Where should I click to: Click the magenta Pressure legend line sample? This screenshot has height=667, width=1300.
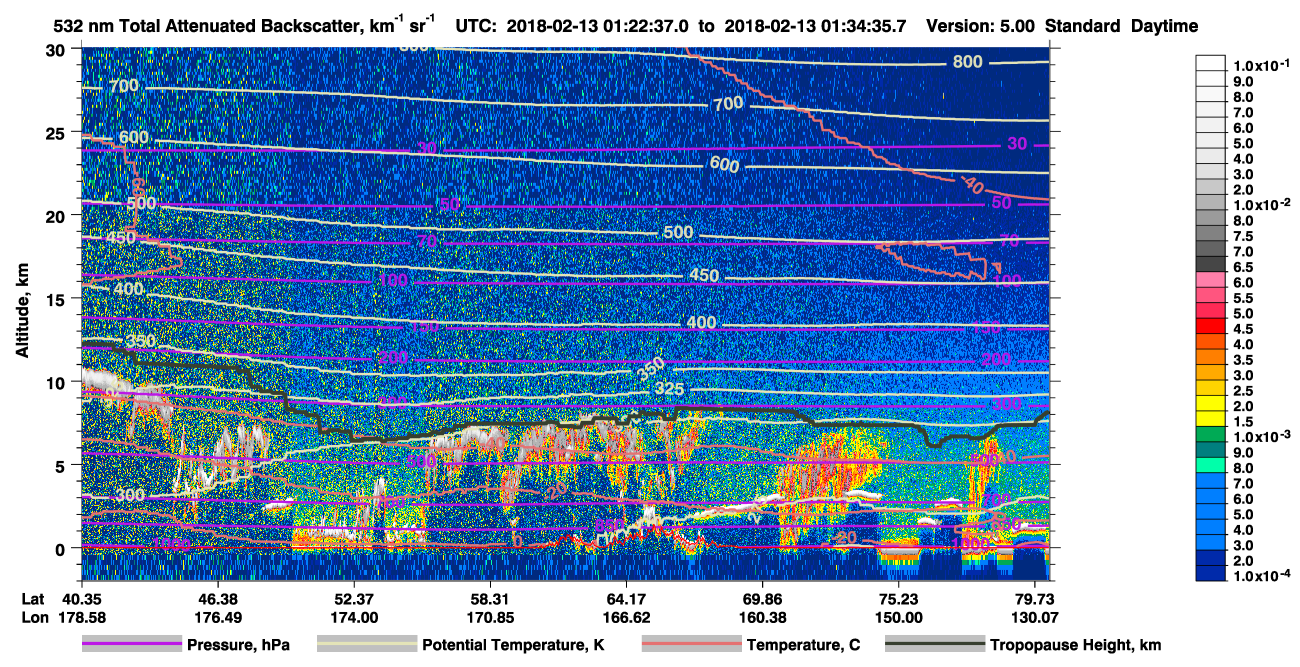132,645
